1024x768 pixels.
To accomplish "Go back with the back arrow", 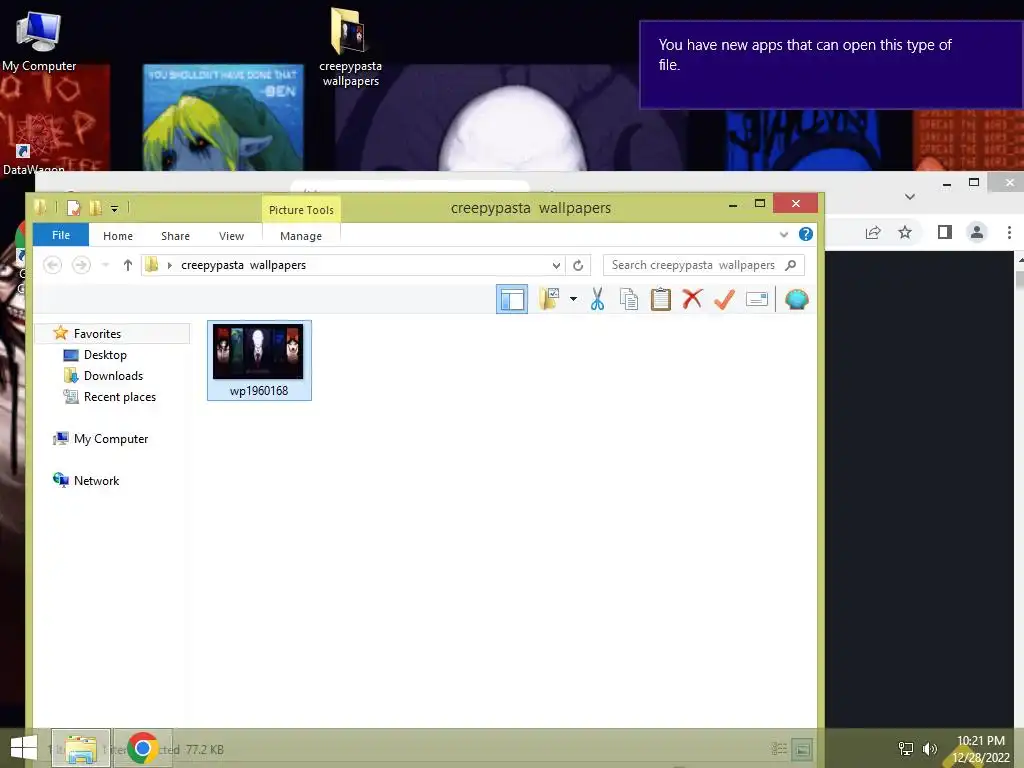I will [52, 265].
